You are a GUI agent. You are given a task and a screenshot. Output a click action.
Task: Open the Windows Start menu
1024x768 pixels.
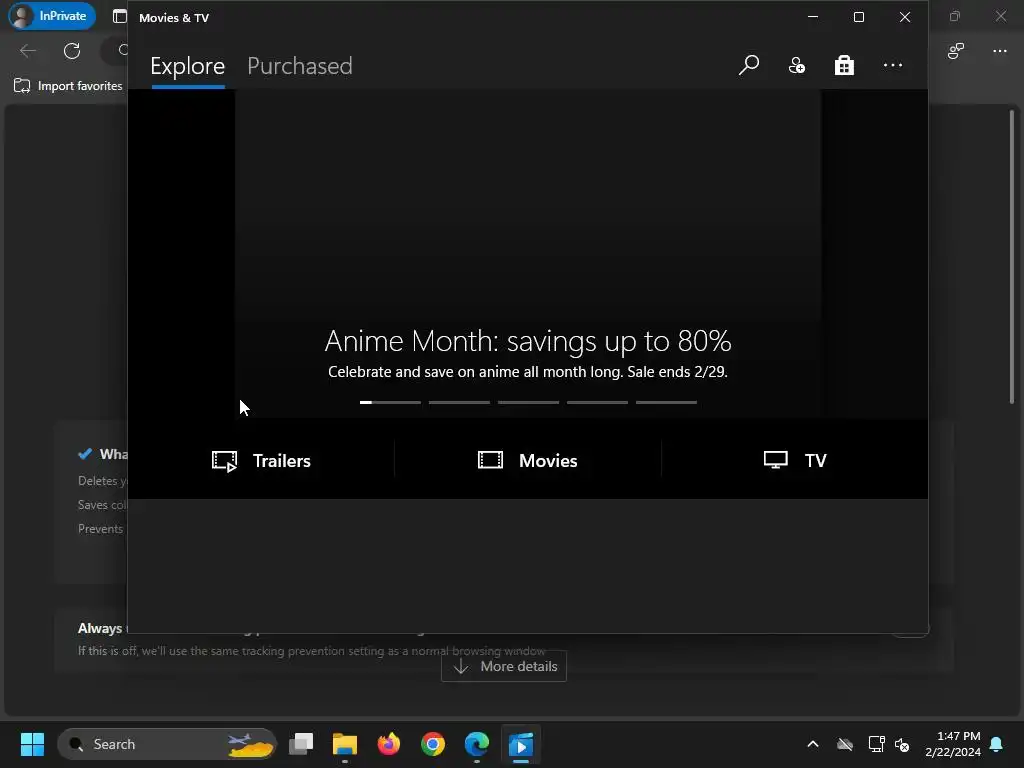click(x=32, y=744)
